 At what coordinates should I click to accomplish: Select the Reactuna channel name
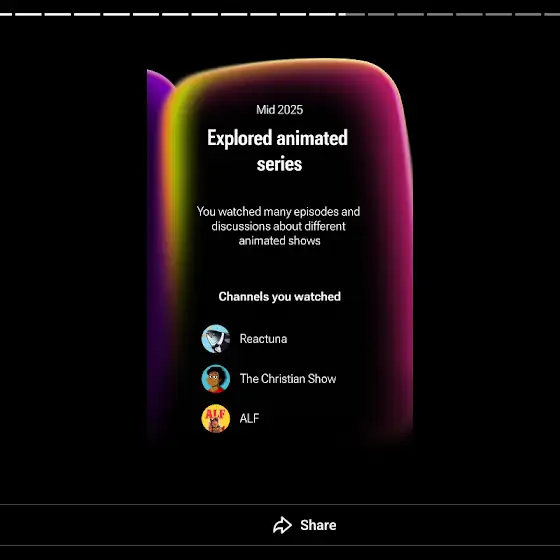coord(263,339)
